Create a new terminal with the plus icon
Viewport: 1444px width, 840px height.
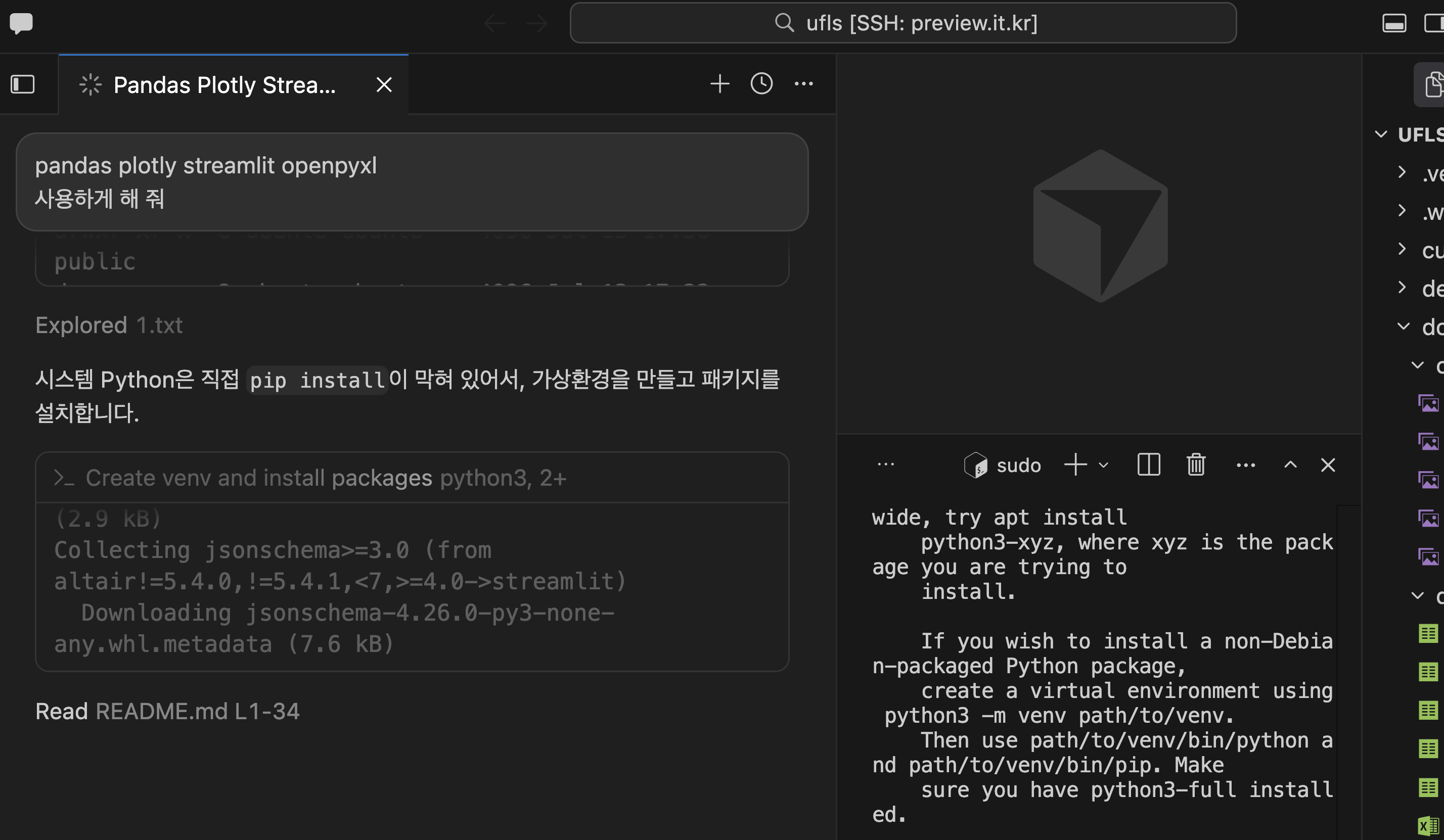pos(1075,464)
